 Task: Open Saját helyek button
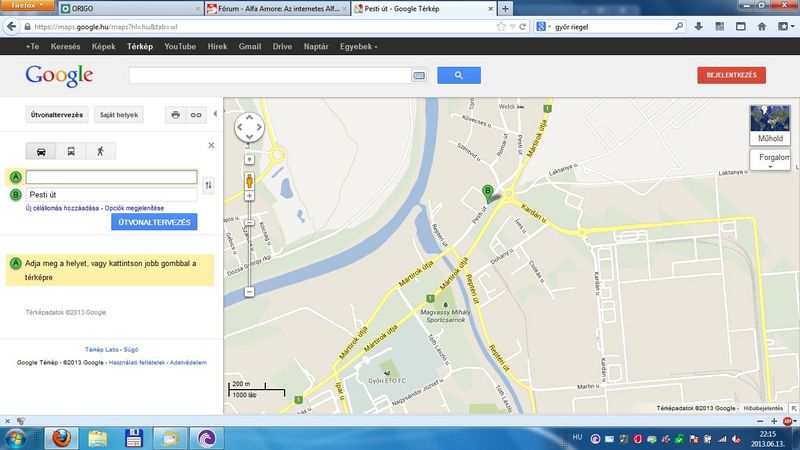pyautogui.click(x=119, y=115)
